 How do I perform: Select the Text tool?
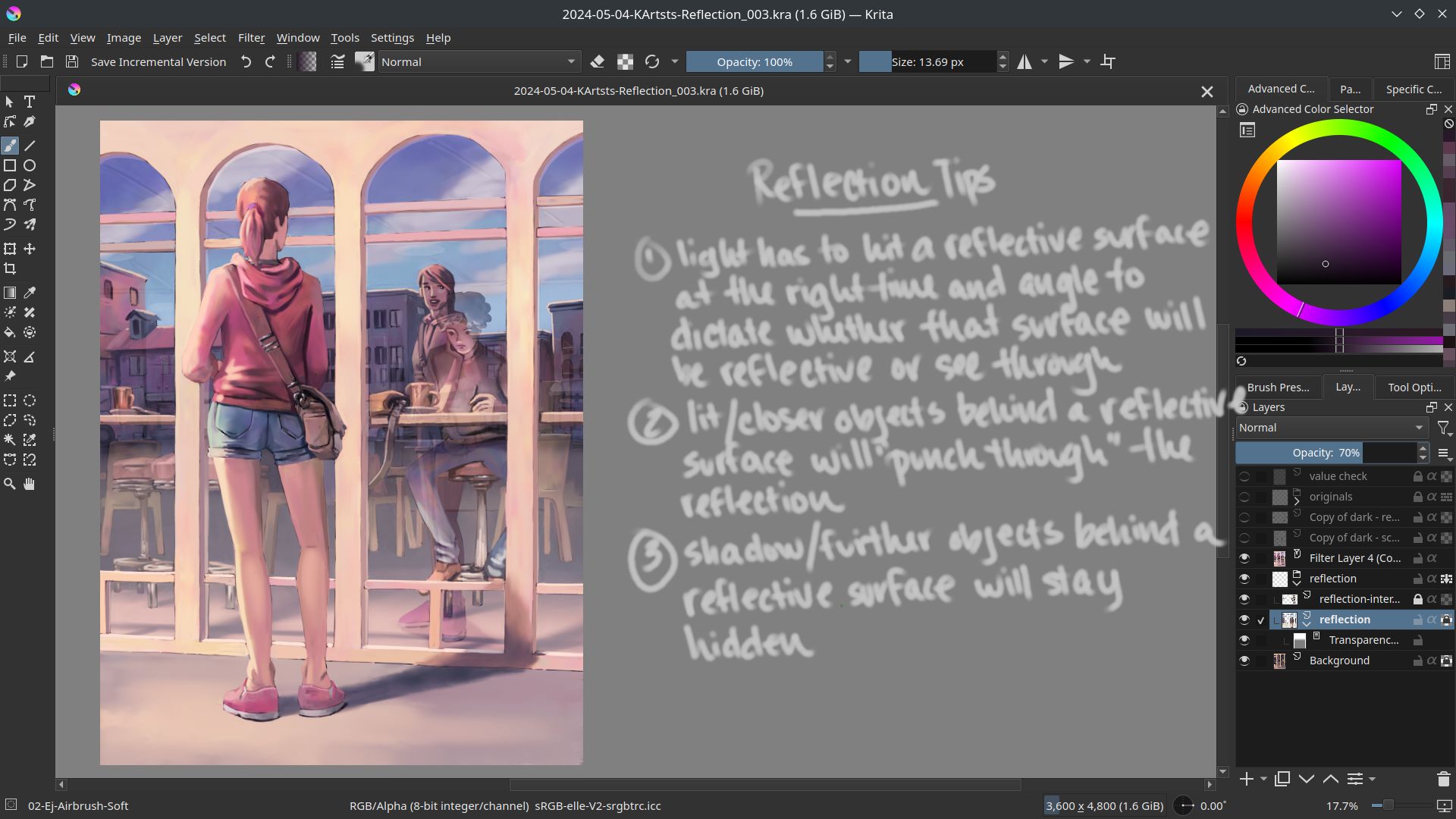coord(30,102)
